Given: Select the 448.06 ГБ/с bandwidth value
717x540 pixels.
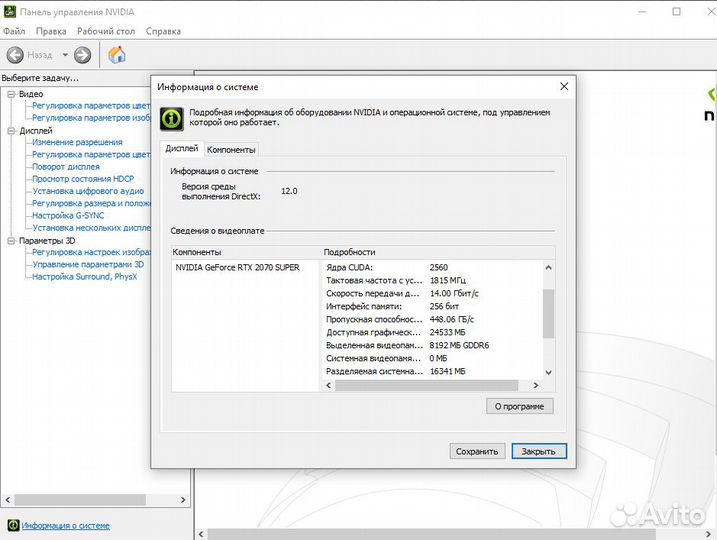Looking at the screenshot, I should [452, 319].
